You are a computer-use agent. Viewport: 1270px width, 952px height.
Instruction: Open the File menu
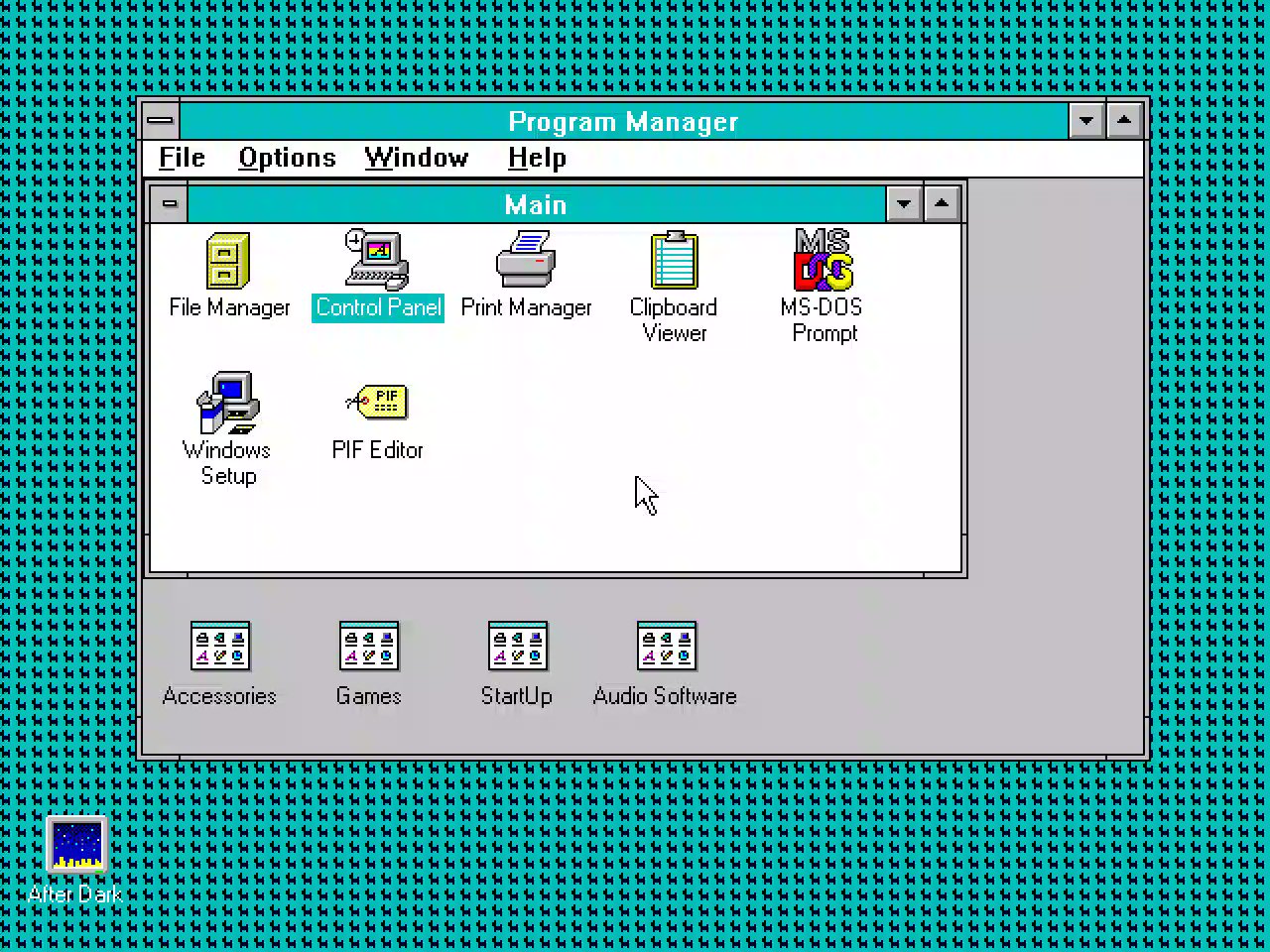tap(182, 158)
